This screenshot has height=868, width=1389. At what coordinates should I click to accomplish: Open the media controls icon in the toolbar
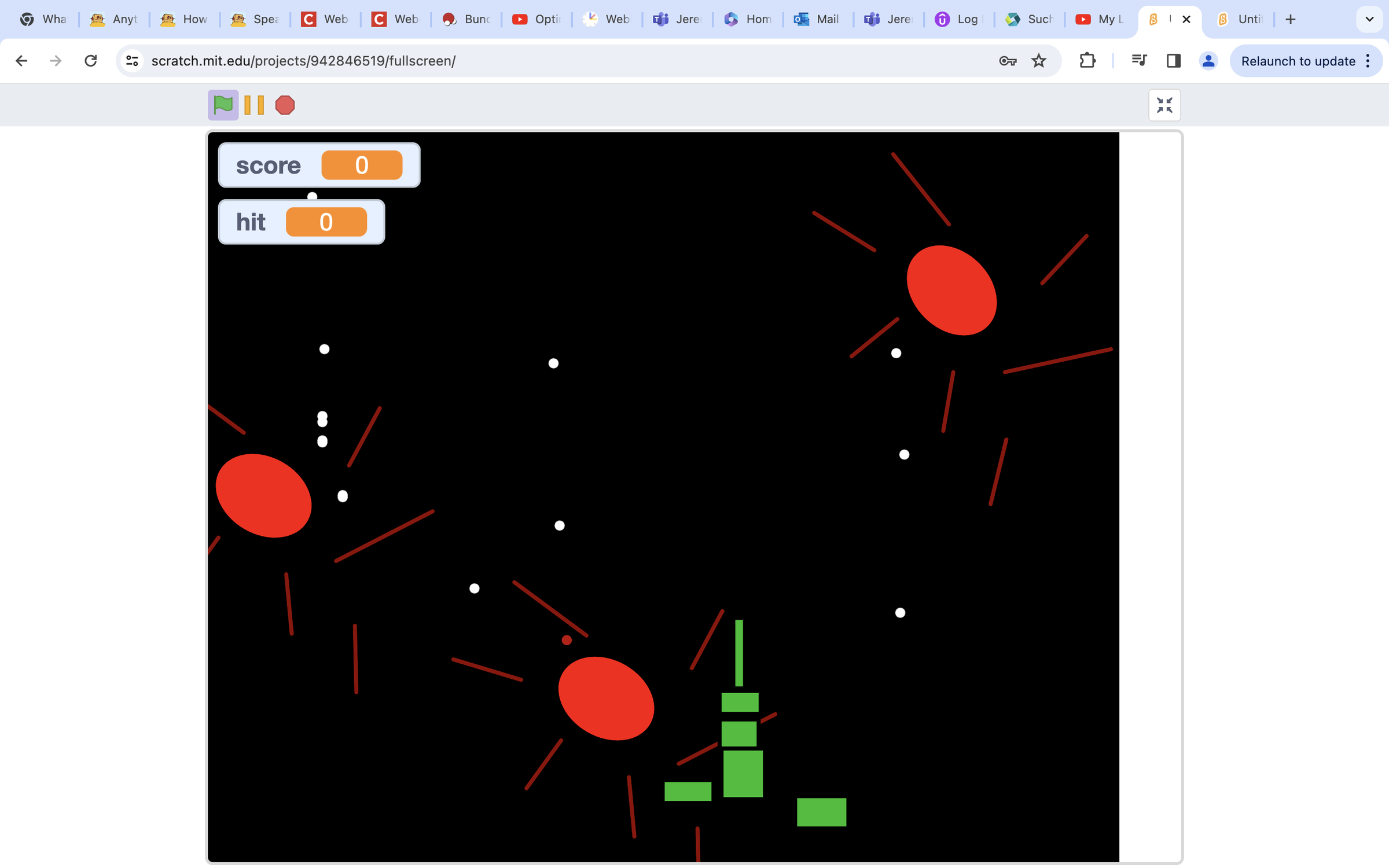[1138, 60]
